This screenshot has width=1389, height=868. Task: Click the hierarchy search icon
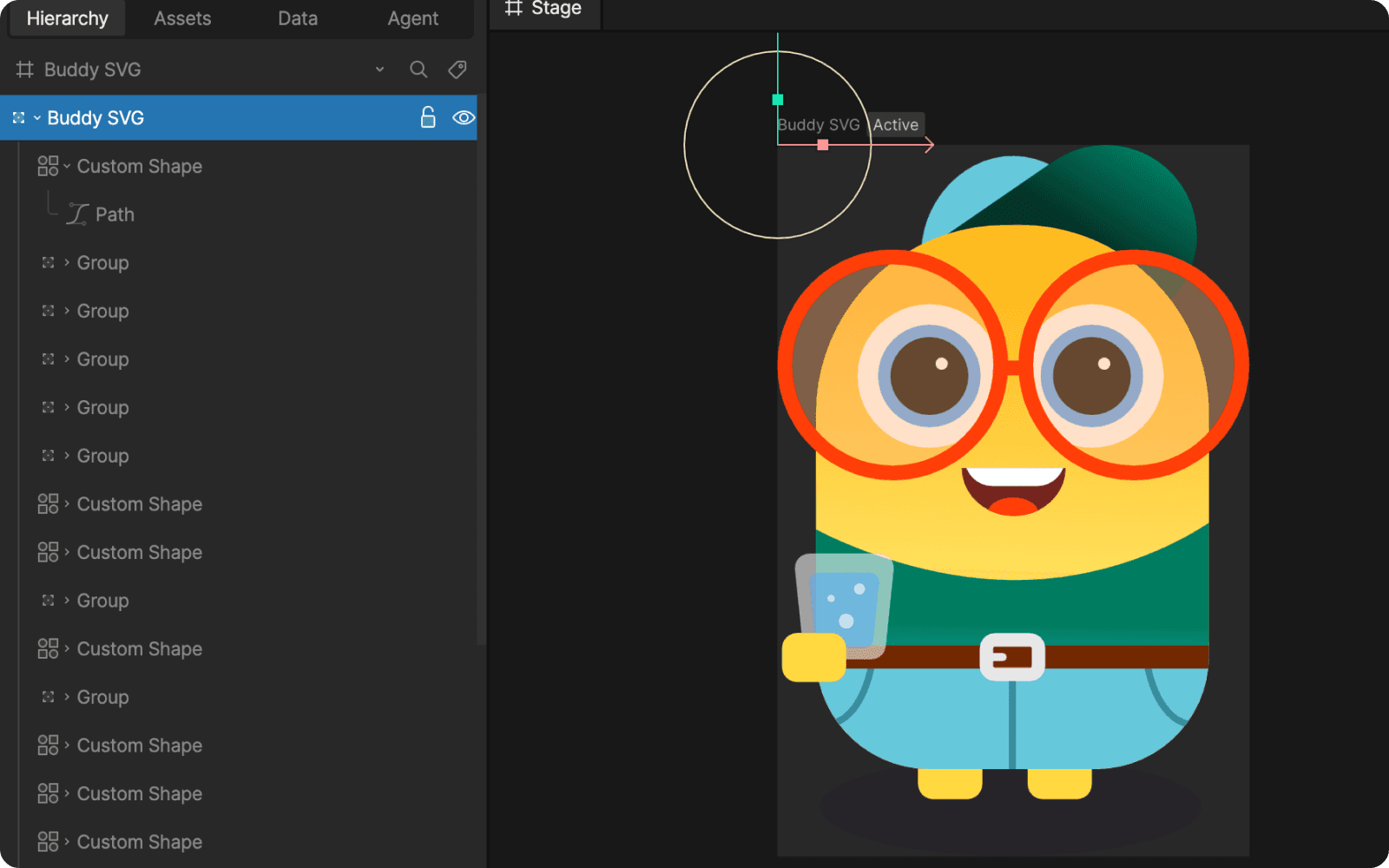click(418, 69)
